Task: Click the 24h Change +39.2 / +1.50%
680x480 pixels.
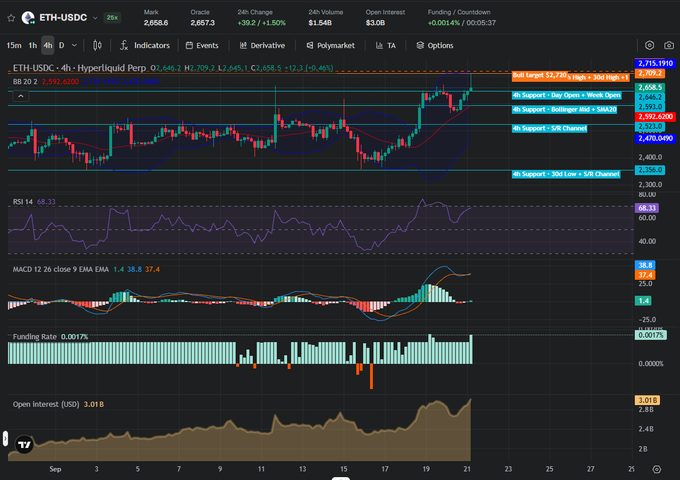Action: [x=262, y=23]
